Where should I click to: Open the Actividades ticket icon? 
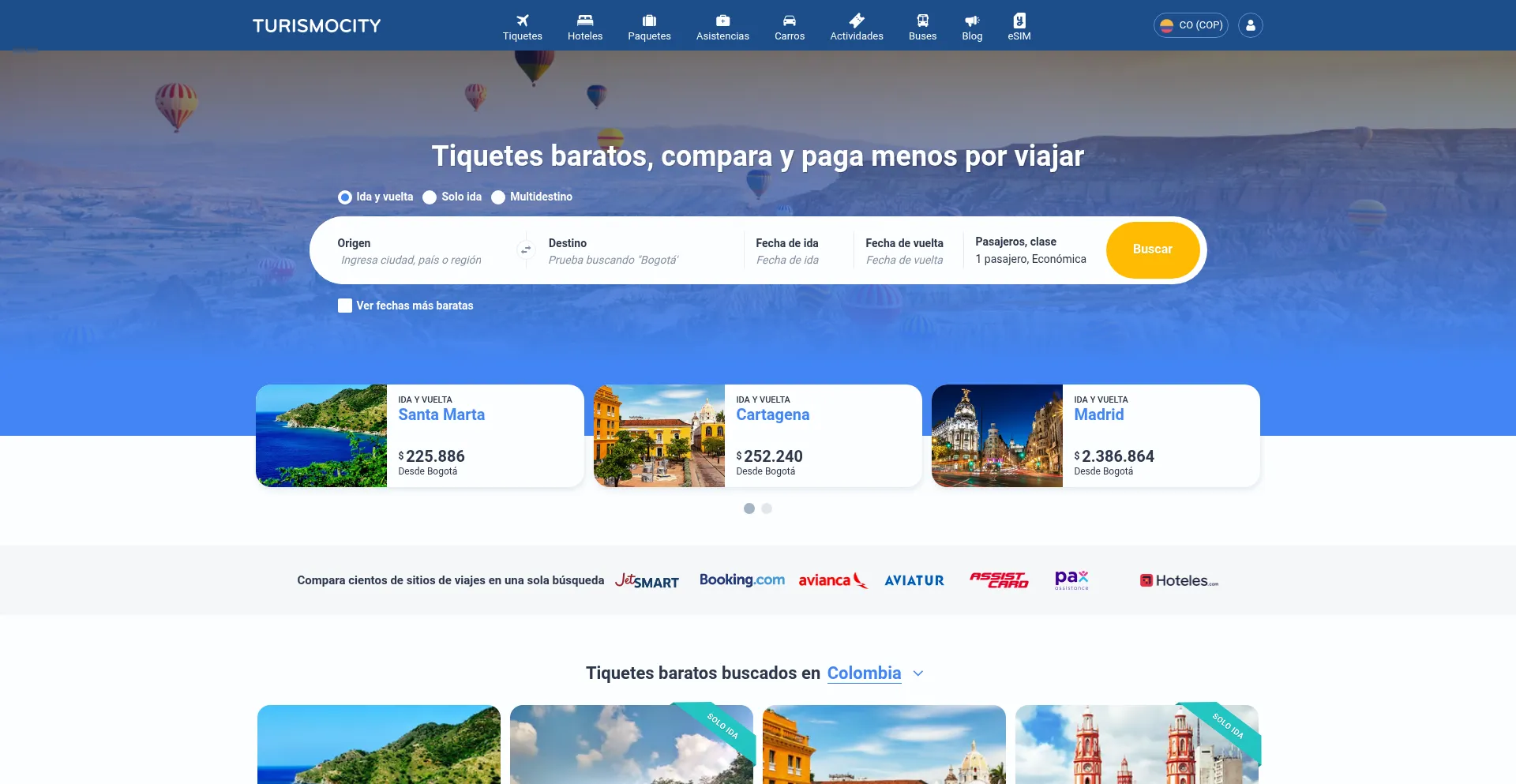point(856,21)
